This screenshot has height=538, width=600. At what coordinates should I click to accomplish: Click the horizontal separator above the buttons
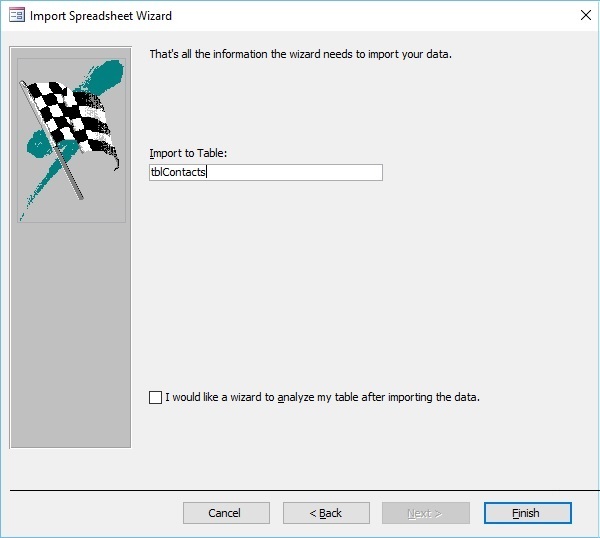300,491
